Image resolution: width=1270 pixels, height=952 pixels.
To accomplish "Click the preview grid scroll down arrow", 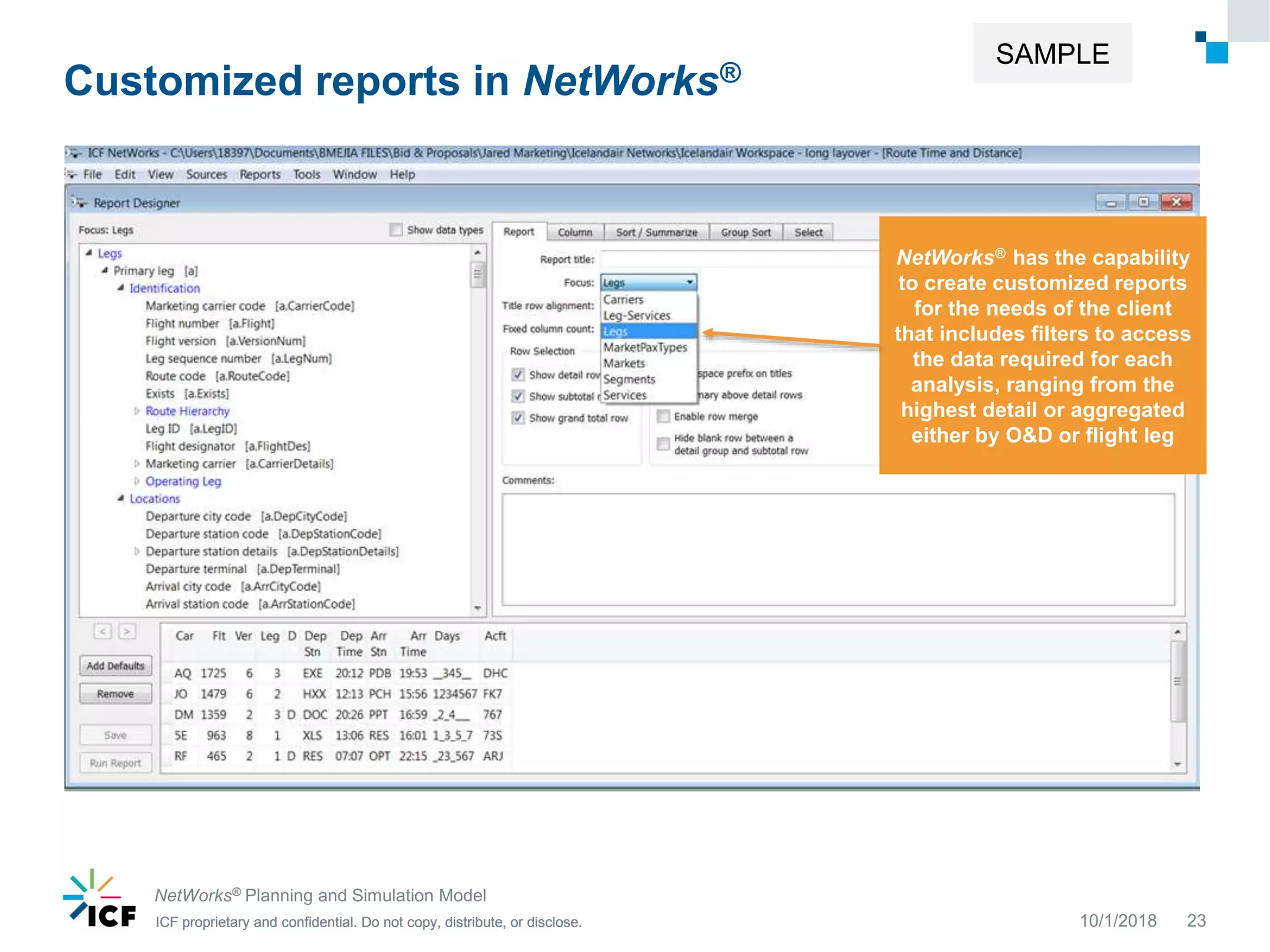I will click(1178, 765).
